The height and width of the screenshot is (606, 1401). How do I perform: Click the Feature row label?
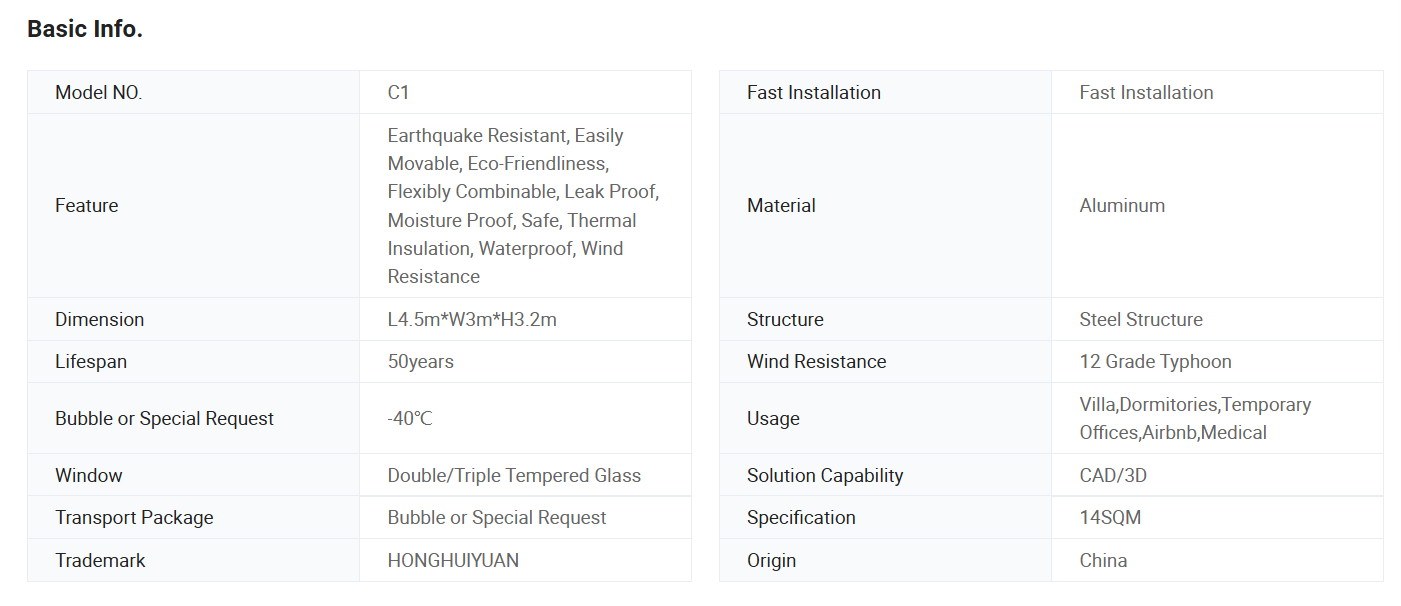pyautogui.click(x=87, y=205)
